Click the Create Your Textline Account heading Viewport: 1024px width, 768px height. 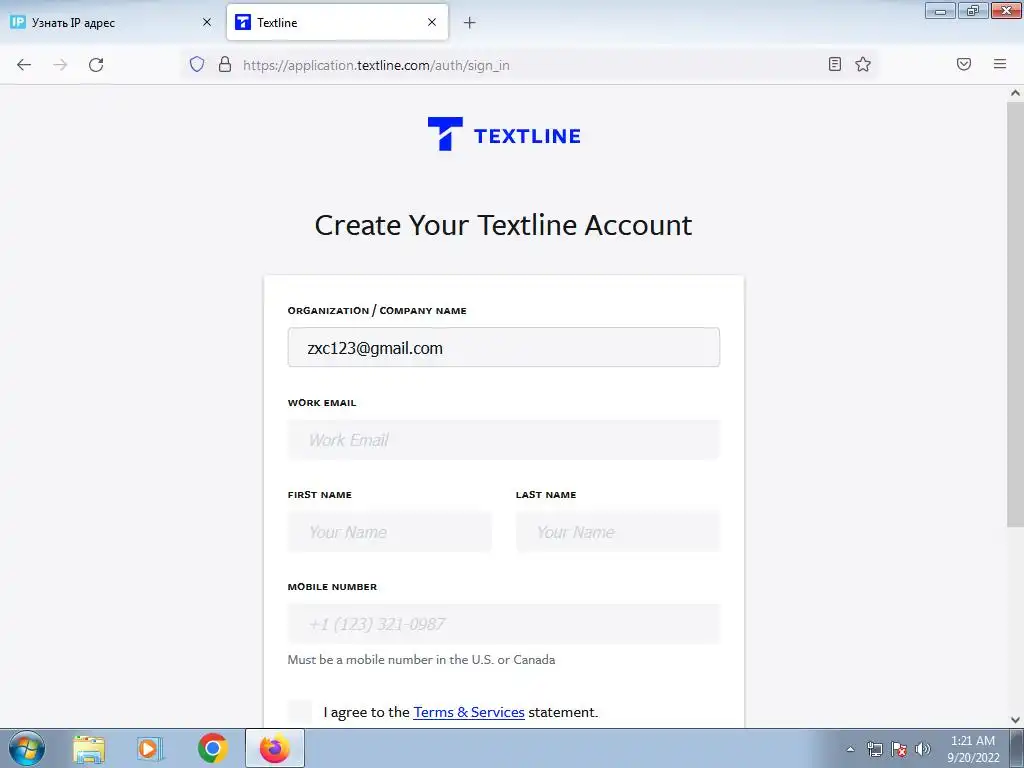click(x=503, y=225)
